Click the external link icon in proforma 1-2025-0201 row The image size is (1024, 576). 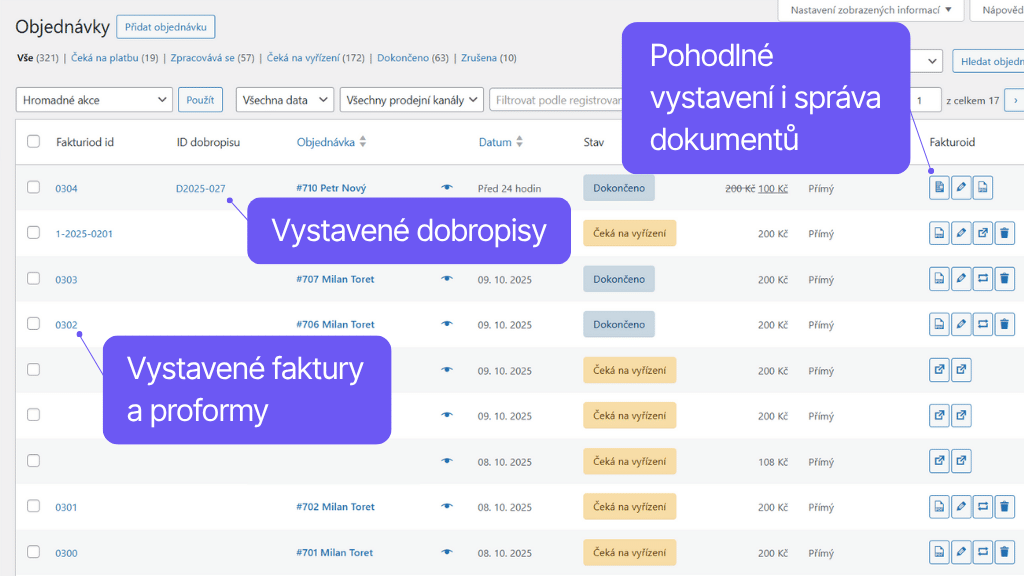[x=983, y=233]
